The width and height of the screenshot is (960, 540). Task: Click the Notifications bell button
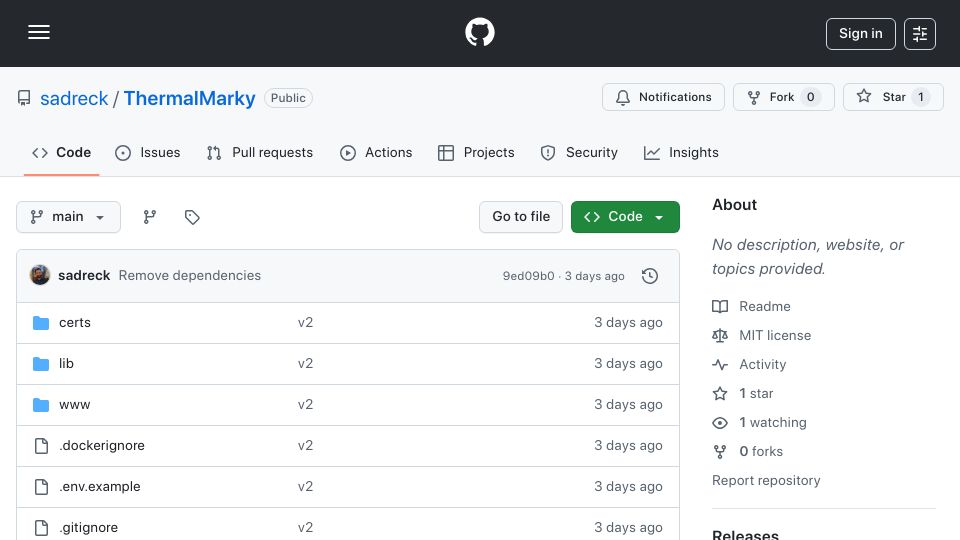(663, 97)
